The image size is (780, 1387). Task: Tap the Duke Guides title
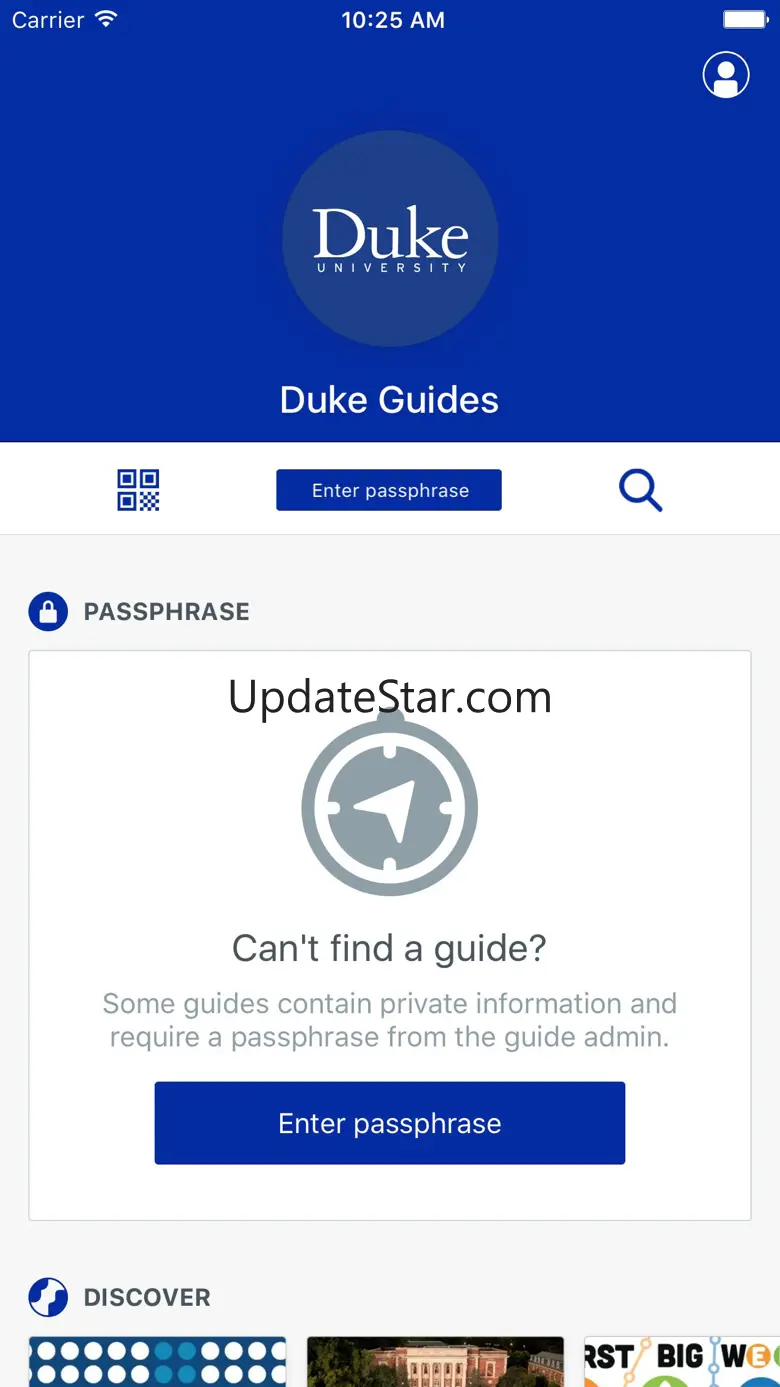coord(389,400)
